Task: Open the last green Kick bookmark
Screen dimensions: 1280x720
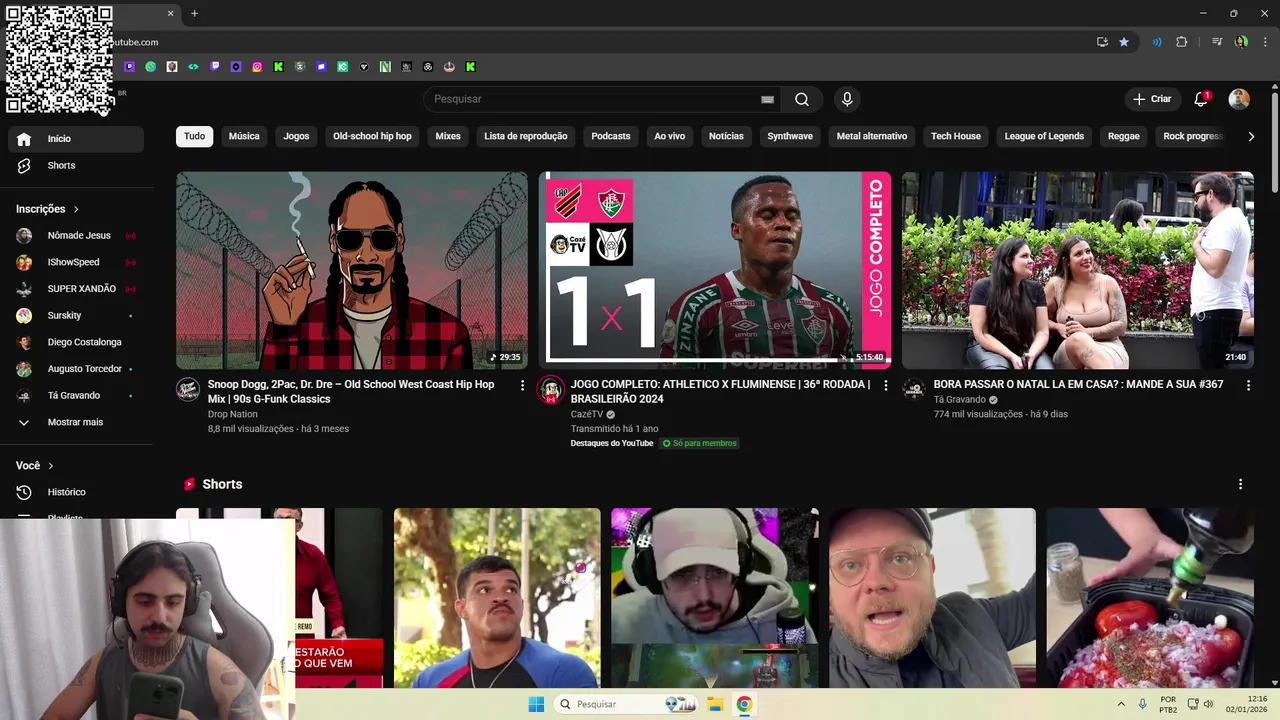Action: (x=470, y=67)
